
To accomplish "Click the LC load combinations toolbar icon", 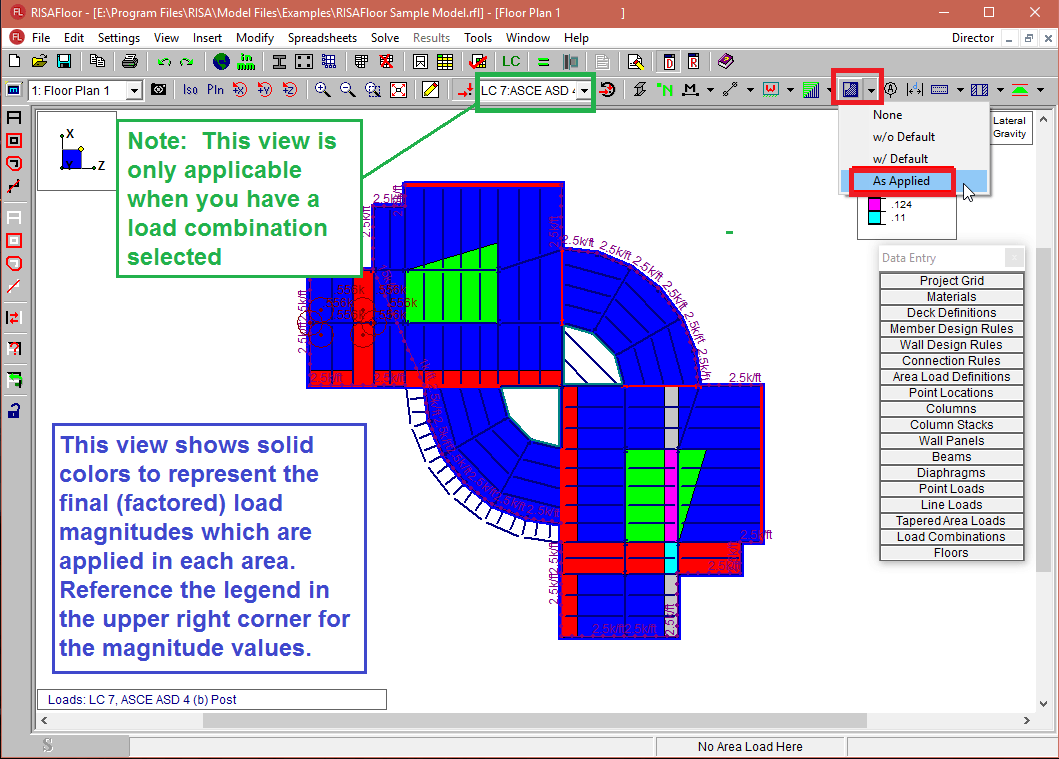I will [x=511, y=62].
